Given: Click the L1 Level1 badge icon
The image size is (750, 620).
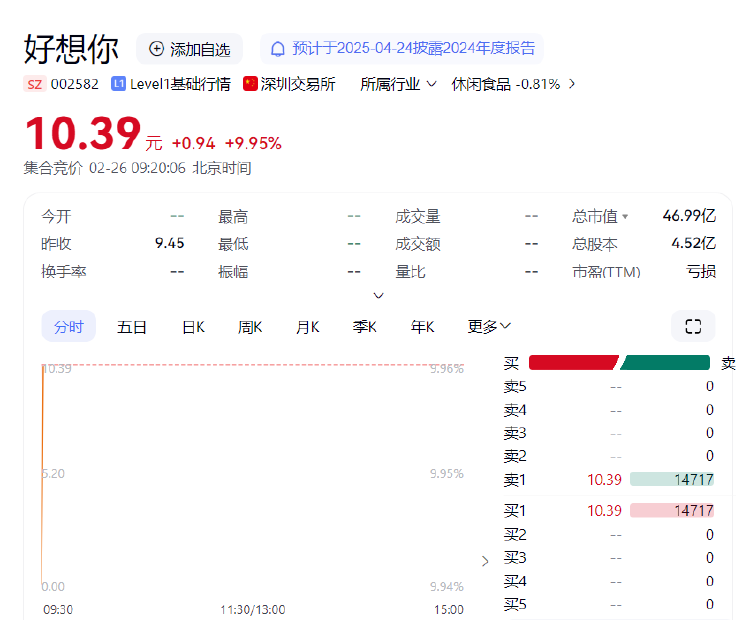Looking at the screenshot, I should pos(119,84).
